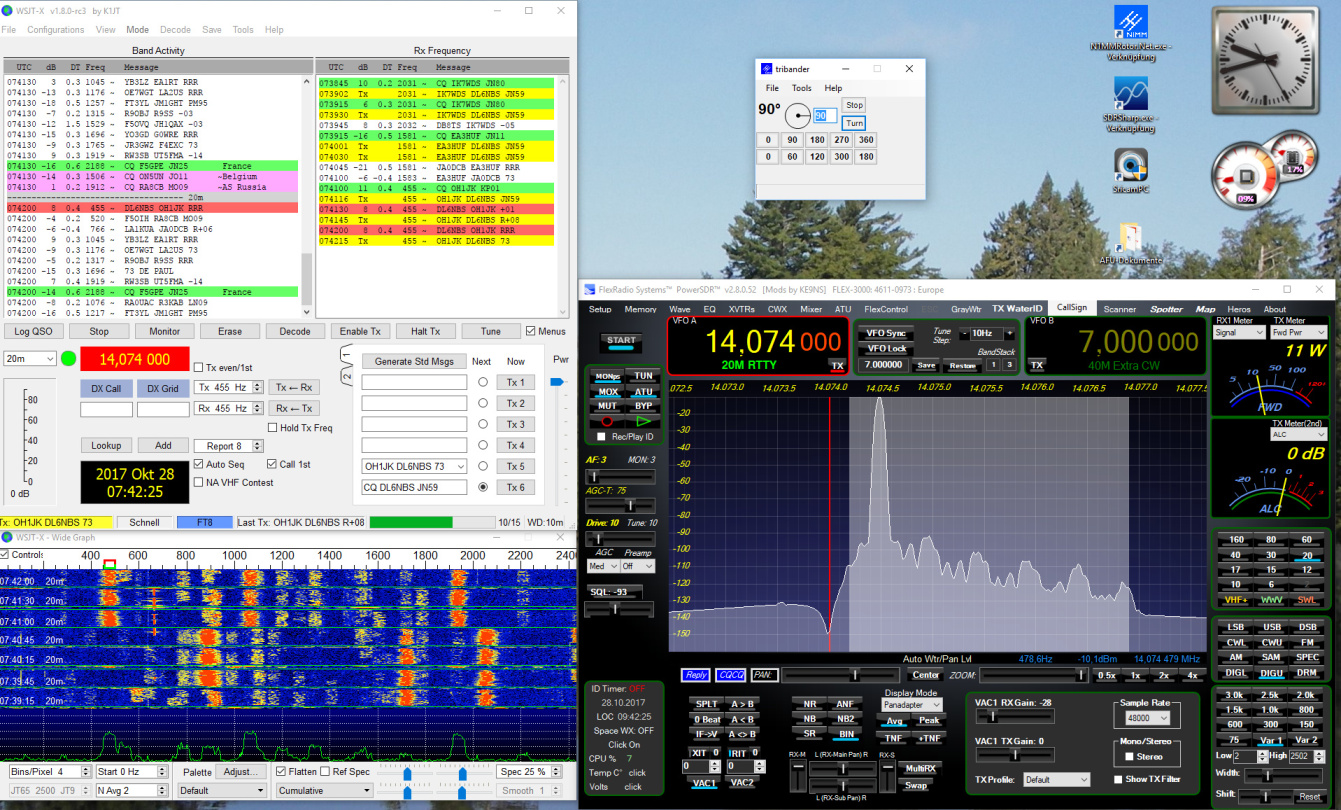Click the red record button in PowerSDR
Image resolution: width=1341 pixels, height=810 pixels.
tap(606, 421)
